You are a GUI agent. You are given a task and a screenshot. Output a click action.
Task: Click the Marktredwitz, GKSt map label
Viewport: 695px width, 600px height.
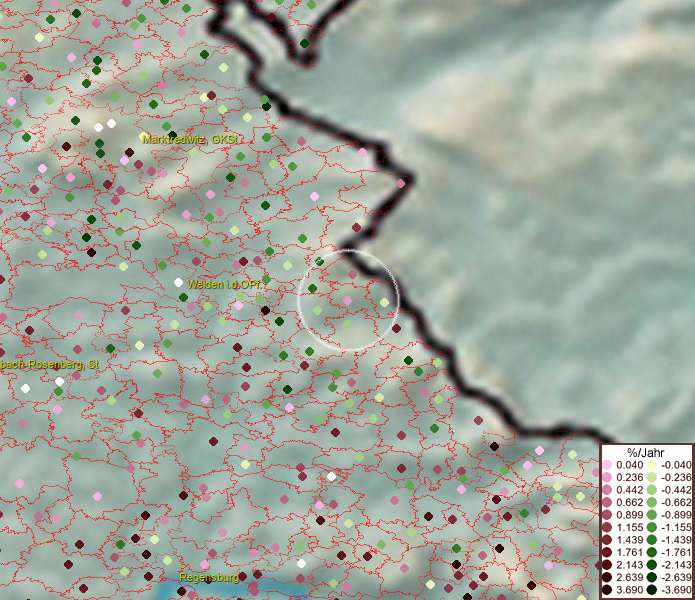[x=189, y=139]
